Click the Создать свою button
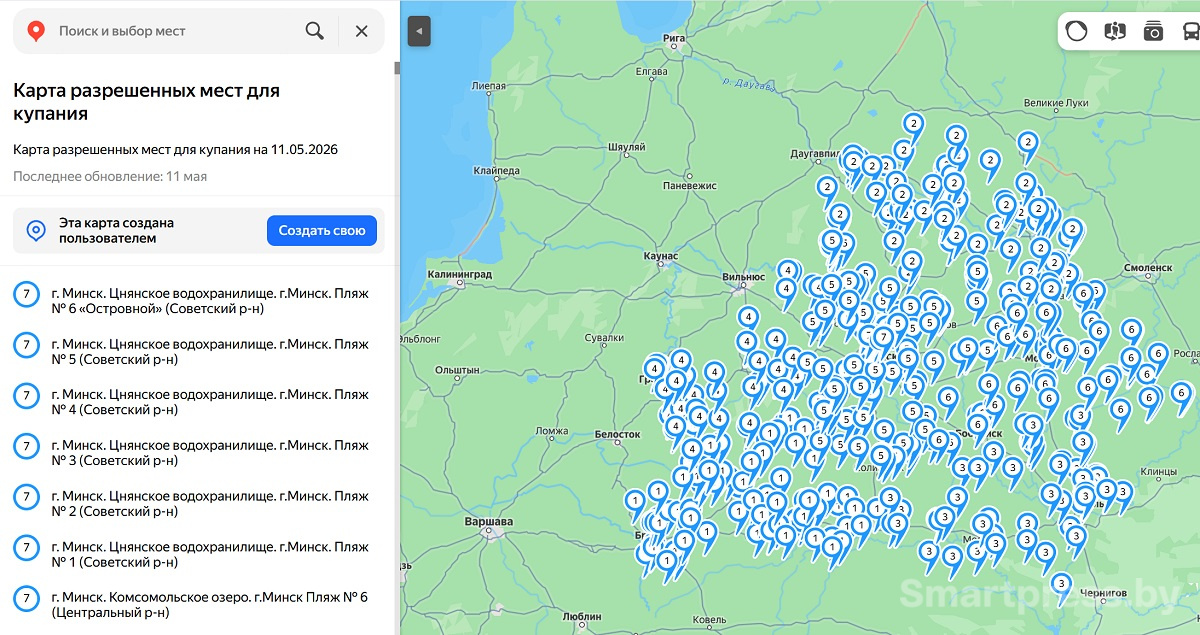 [x=322, y=230]
